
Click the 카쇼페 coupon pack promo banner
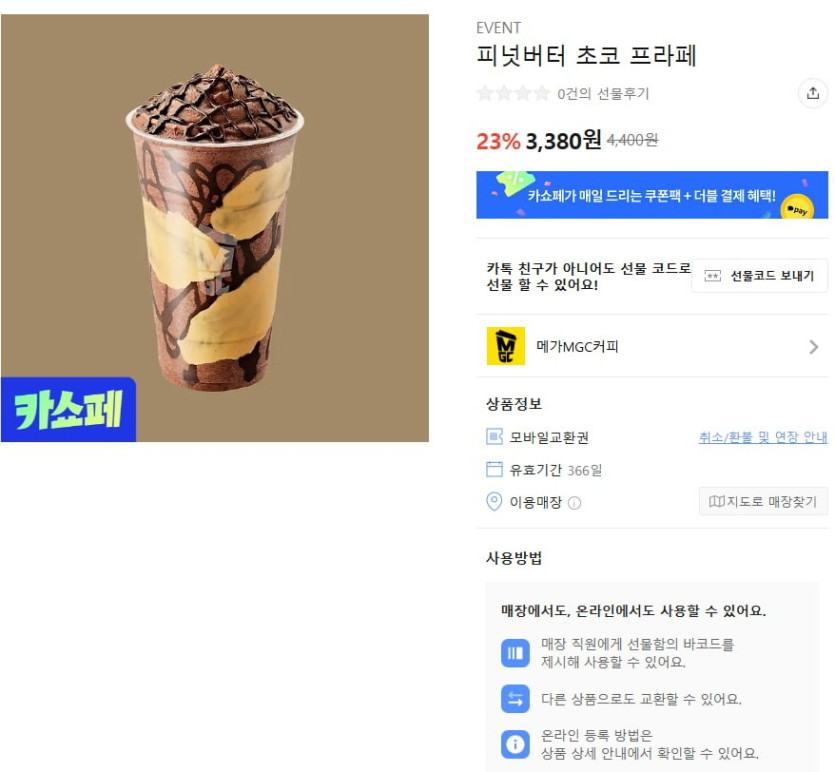click(x=652, y=195)
